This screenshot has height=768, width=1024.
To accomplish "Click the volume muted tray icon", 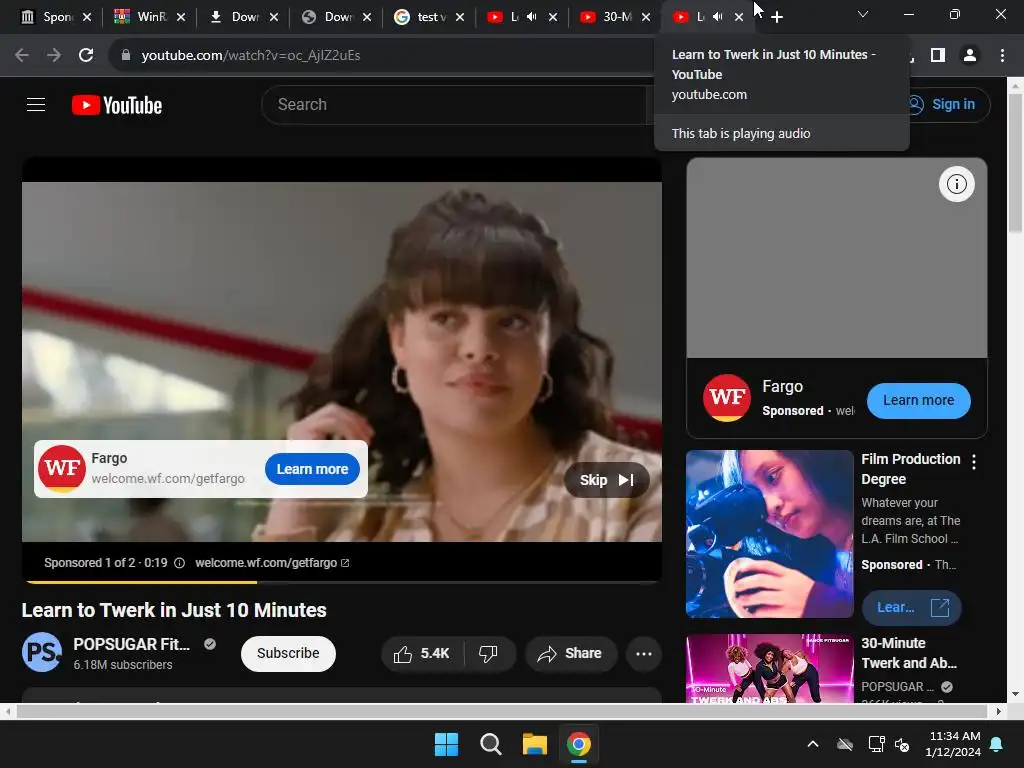I will pos(902,744).
